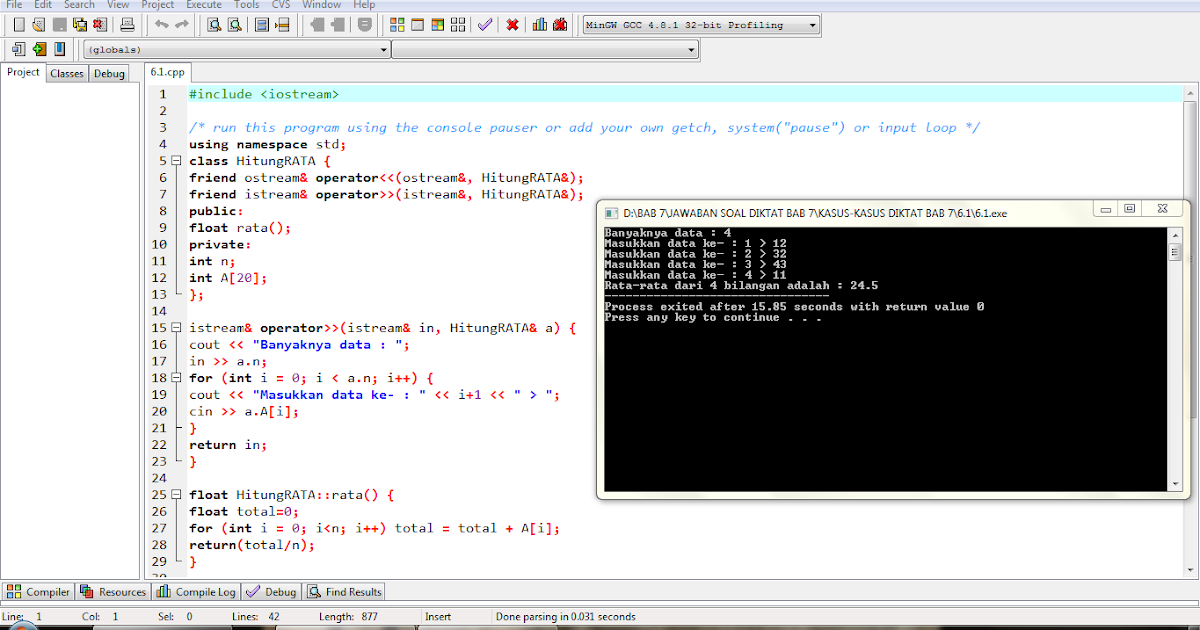
Task: Click the '#include <iostream>' line
Action: (x=264, y=94)
